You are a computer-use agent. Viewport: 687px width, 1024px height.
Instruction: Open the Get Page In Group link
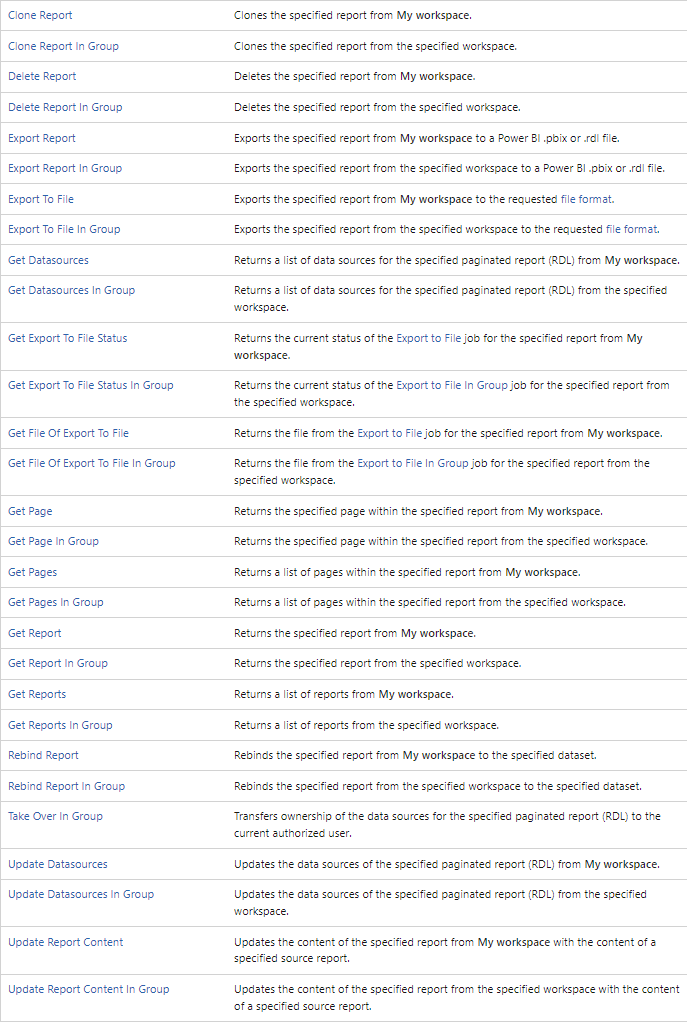click(x=53, y=541)
